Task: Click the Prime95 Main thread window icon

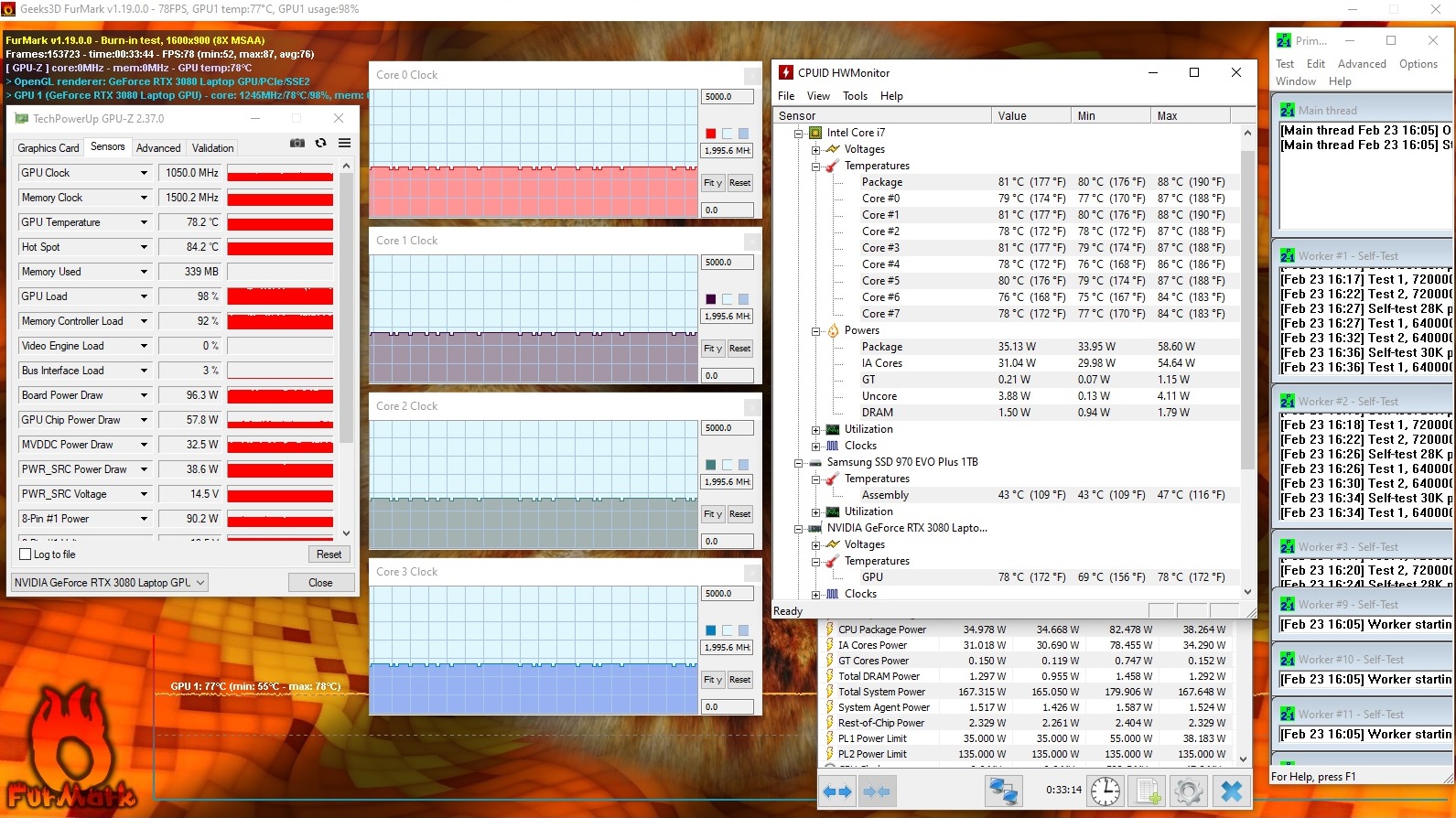Action: click(x=1288, y=110)
